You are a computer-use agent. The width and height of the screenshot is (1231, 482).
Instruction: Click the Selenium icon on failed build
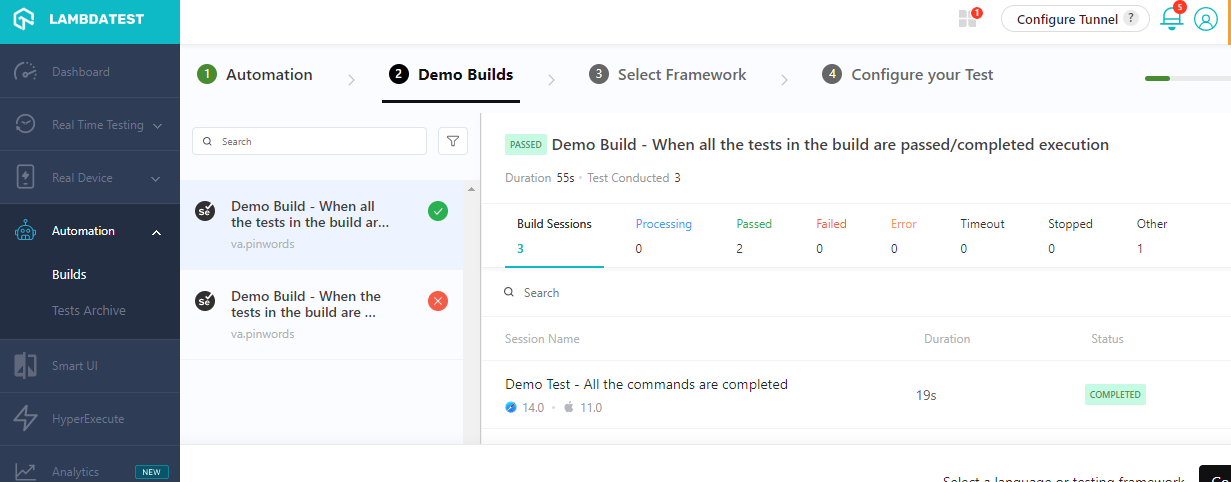coord(205,300)
